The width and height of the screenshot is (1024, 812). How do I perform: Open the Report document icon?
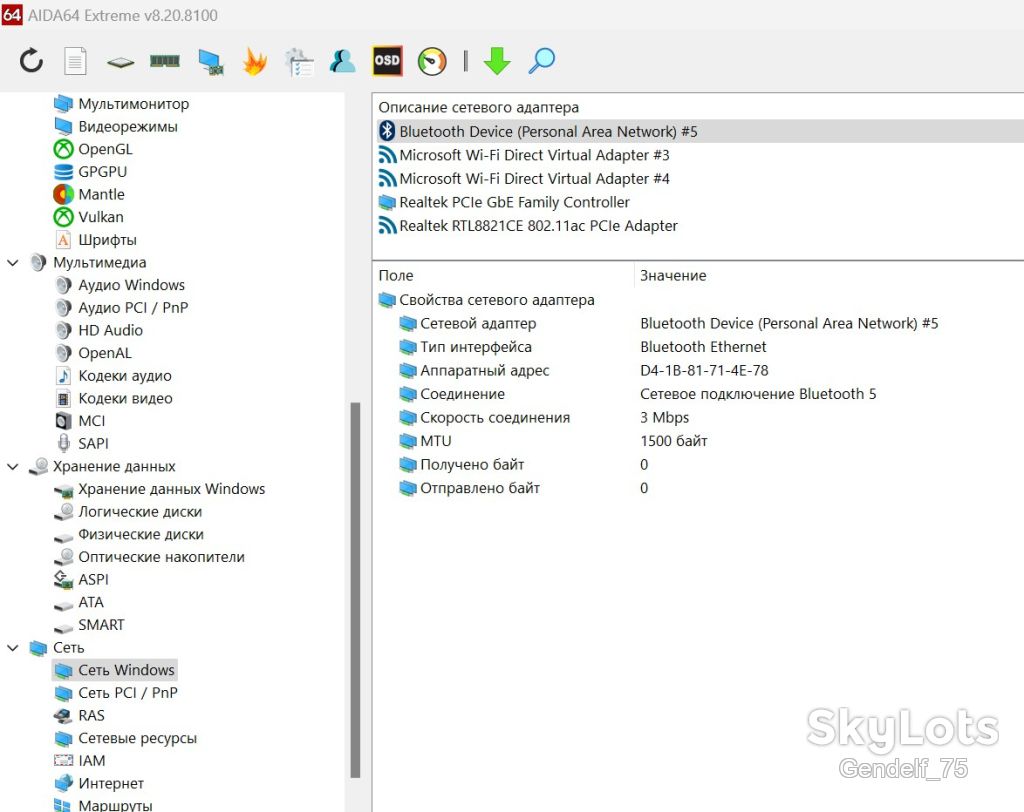point(75,61)
